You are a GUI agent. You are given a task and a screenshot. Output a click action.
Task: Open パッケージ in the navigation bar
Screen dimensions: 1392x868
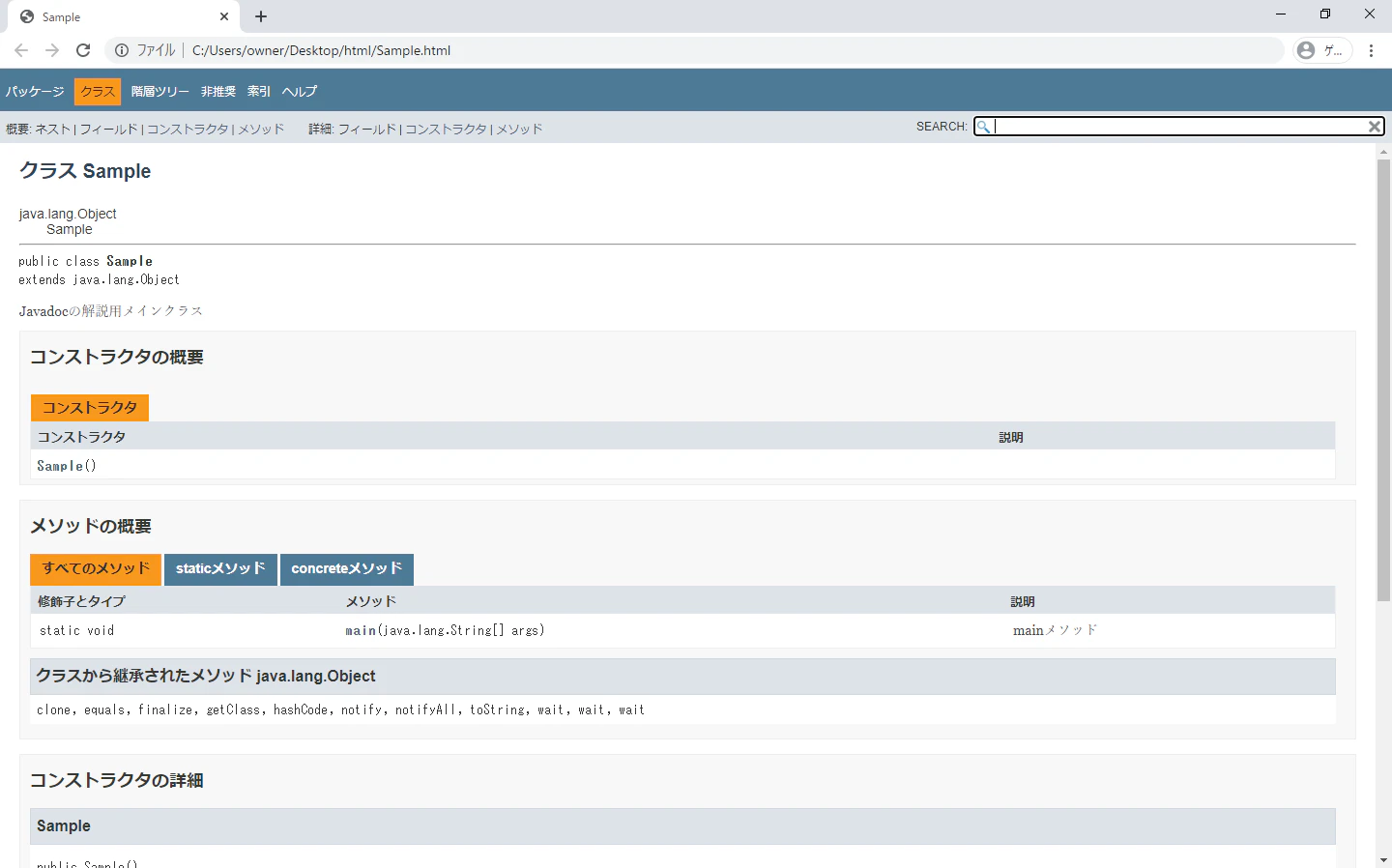[x=35, y=92]
